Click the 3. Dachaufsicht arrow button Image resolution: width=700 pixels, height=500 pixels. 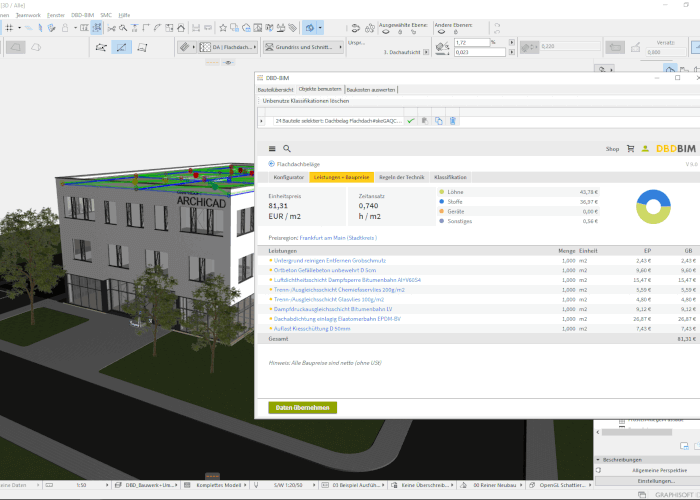[x=426, y=52]
